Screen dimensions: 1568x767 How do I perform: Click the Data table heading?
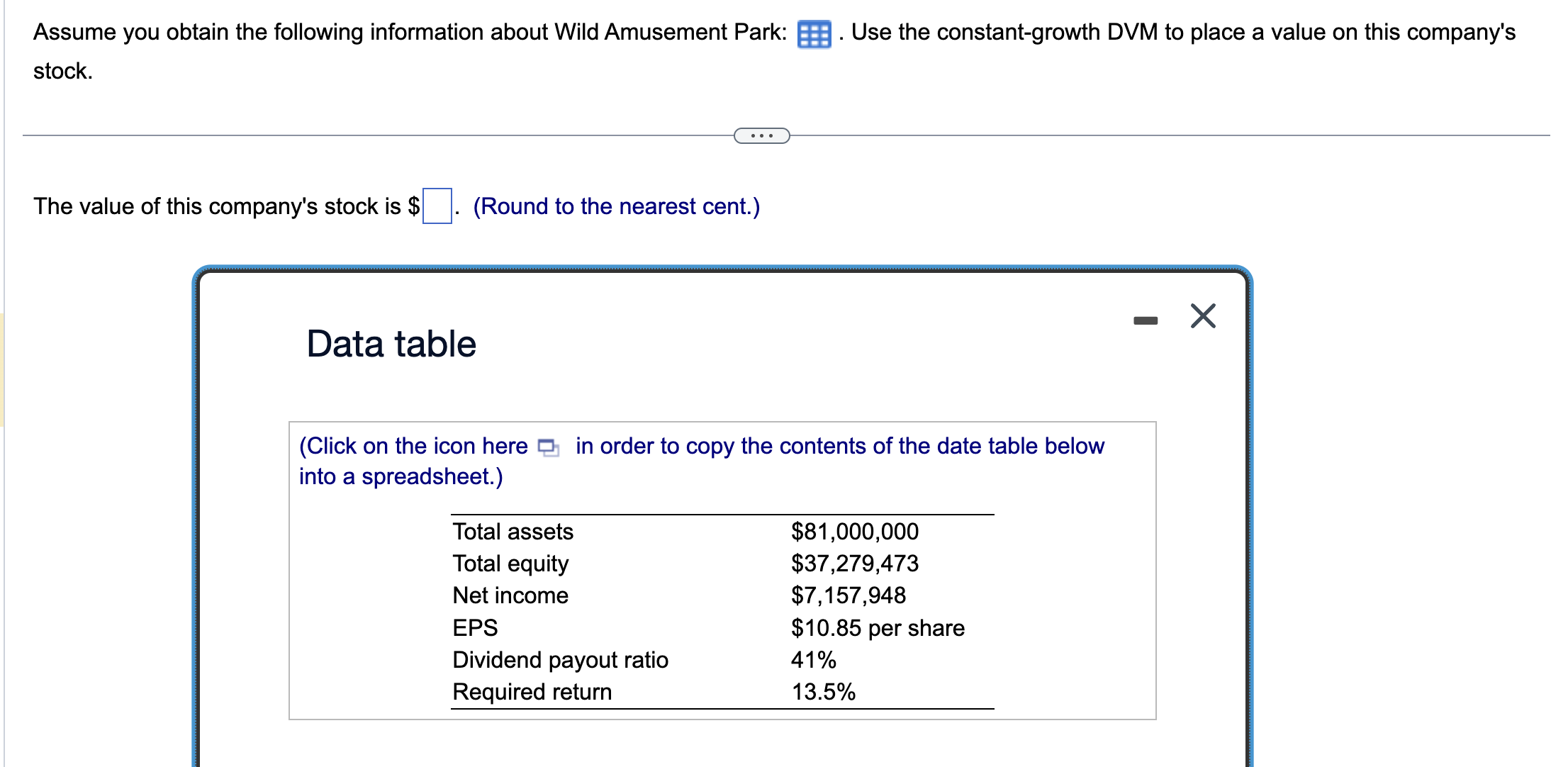(x=391, y=344)
